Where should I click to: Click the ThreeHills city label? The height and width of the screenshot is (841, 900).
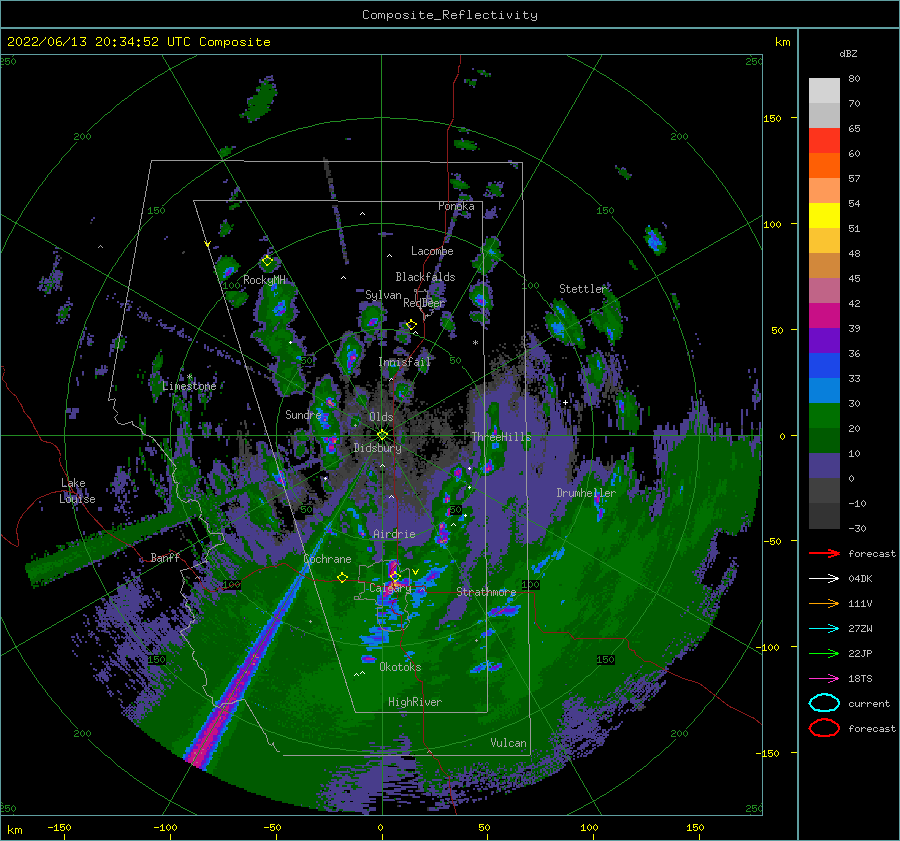501,437
